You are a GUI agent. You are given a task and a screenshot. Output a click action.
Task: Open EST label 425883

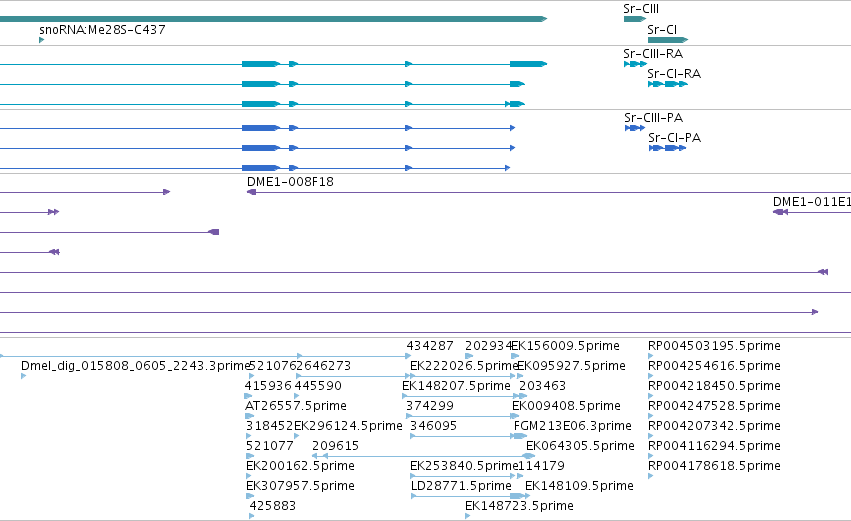(x=272, y=506)
